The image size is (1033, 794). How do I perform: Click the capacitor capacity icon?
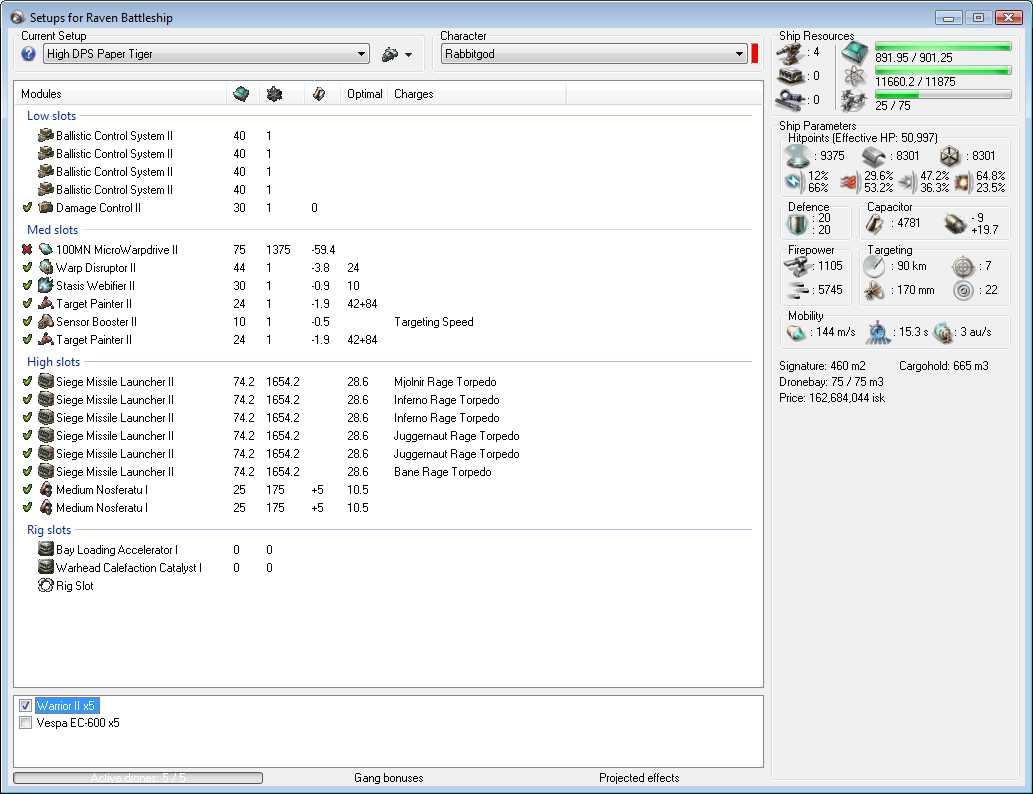click(875, 224)
